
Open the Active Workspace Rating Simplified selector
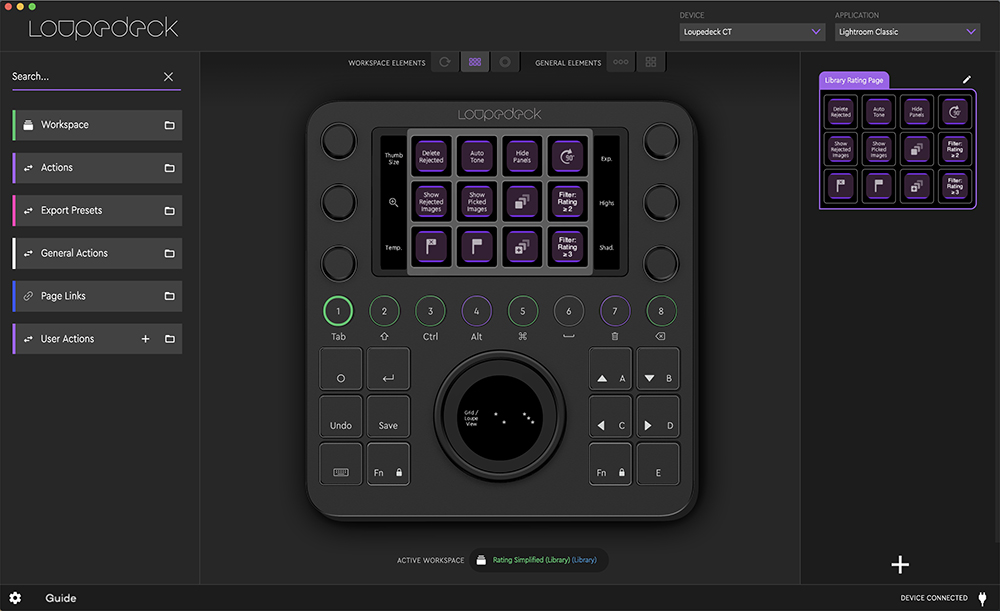tap(538, 560)
